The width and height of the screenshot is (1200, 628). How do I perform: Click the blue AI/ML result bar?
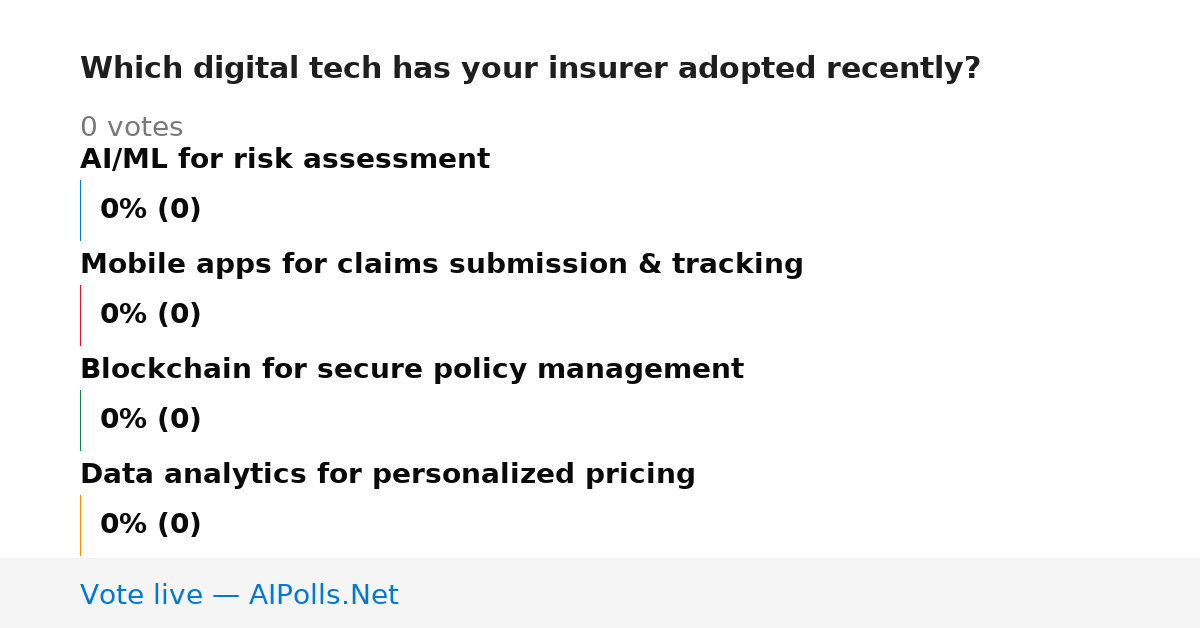tap(81, 210)
